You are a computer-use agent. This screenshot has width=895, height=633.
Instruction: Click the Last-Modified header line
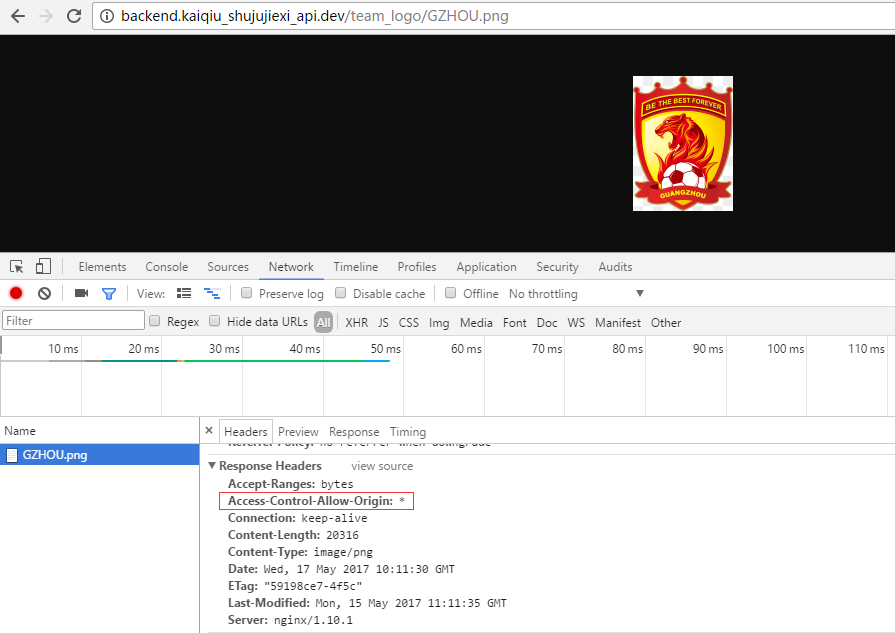point(367,603)
